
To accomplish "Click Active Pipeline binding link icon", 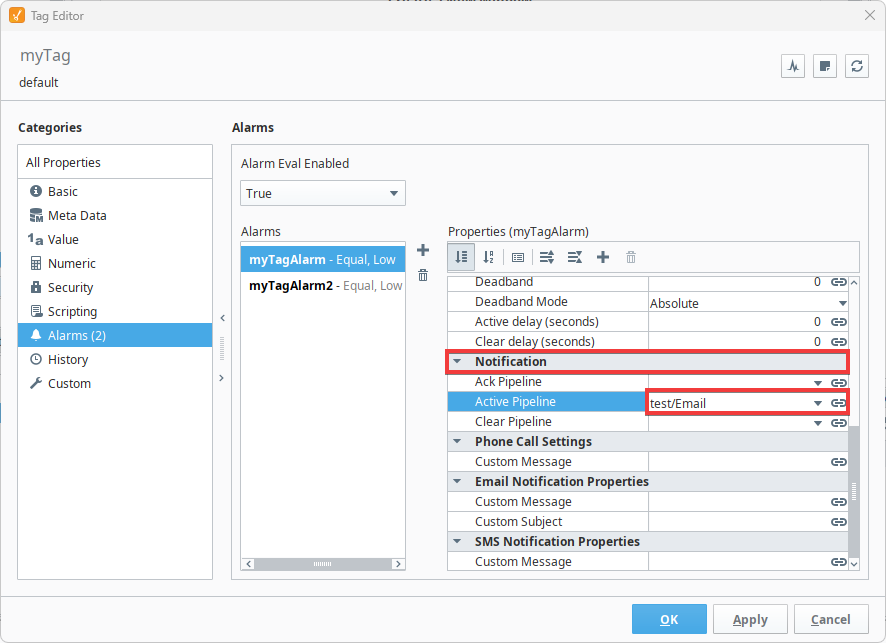I will pyautogui.click(x=839, y=403).
